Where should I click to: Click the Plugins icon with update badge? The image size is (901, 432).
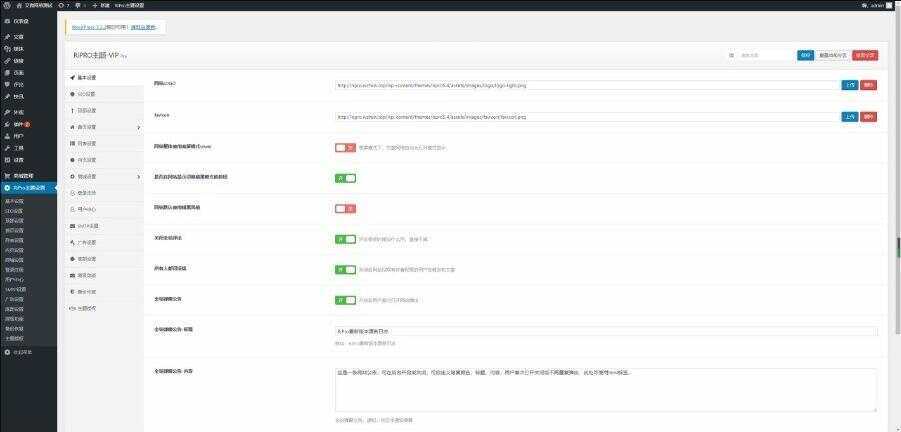tap(6, 124)
